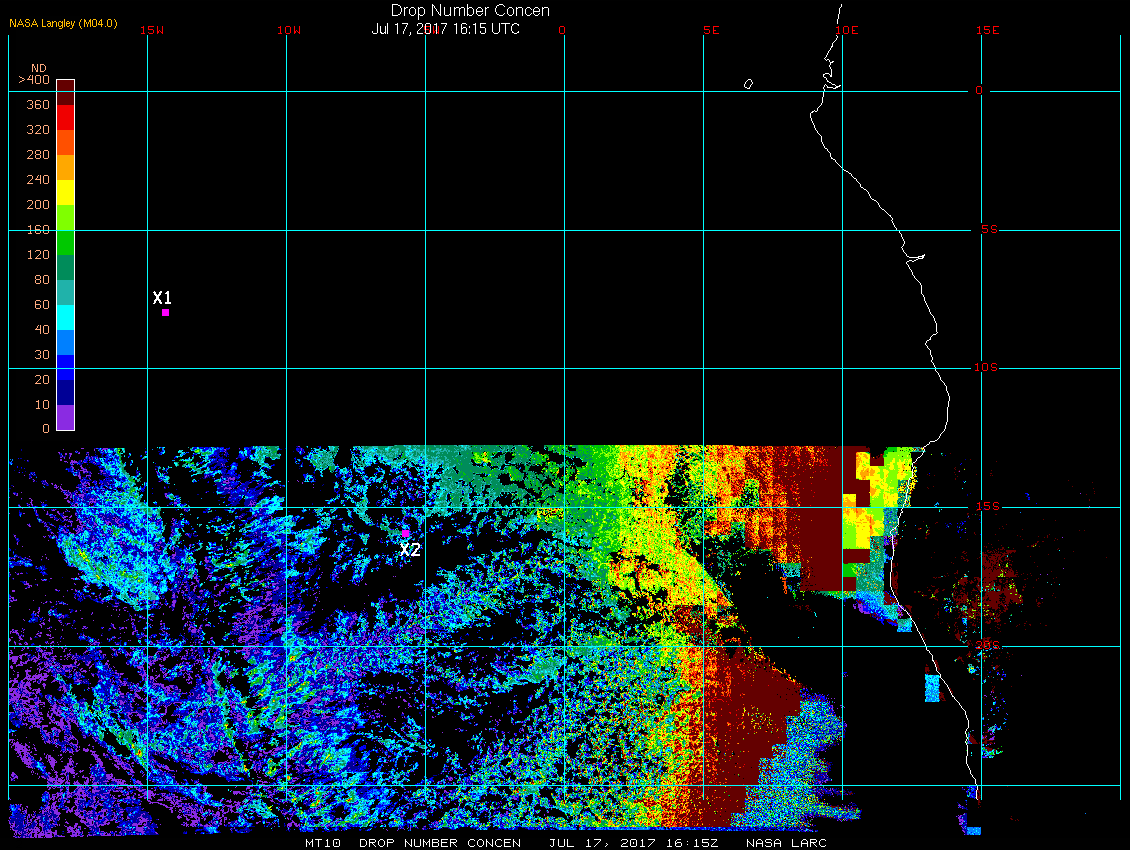The image size is (1130, 850).
Task: Click the 15S latitude label
Action: (987, 506)
